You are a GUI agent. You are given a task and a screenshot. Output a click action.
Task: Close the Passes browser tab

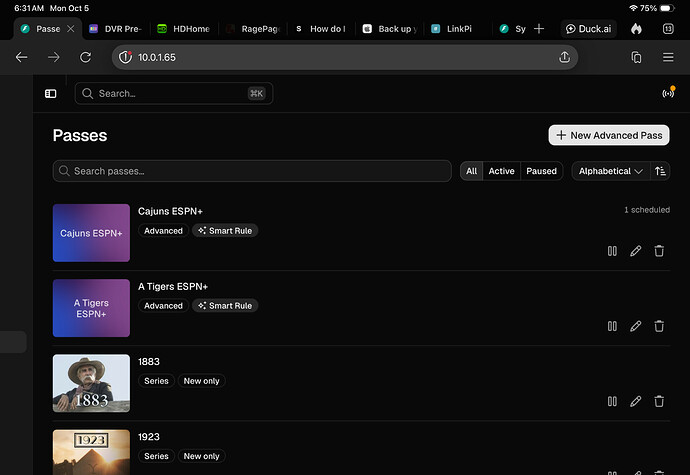(70, 29)
